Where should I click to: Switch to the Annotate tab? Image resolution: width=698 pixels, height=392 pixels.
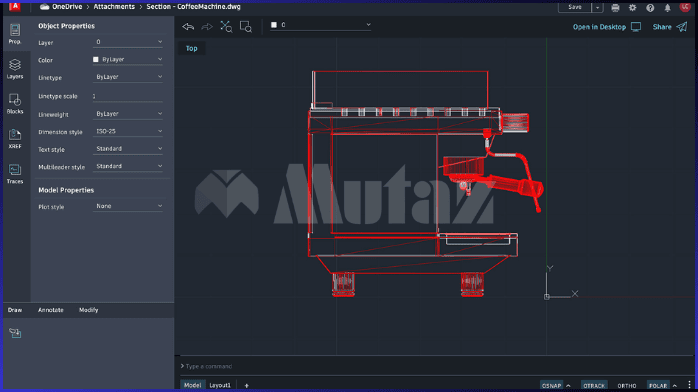[51, 310]
